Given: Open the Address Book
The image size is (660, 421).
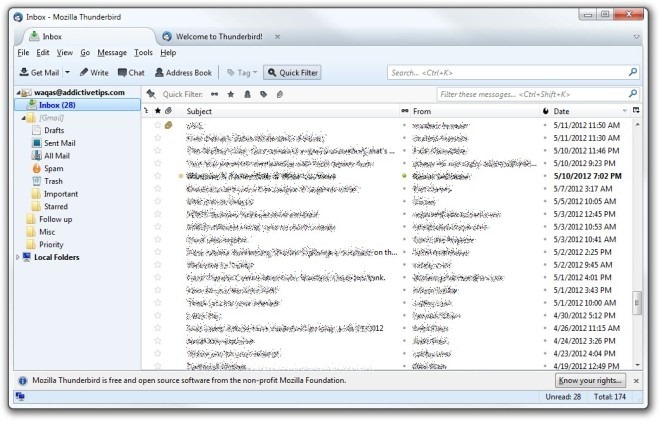Looking at the screenshot, I should pyautogui.click(x=184, y=72).
